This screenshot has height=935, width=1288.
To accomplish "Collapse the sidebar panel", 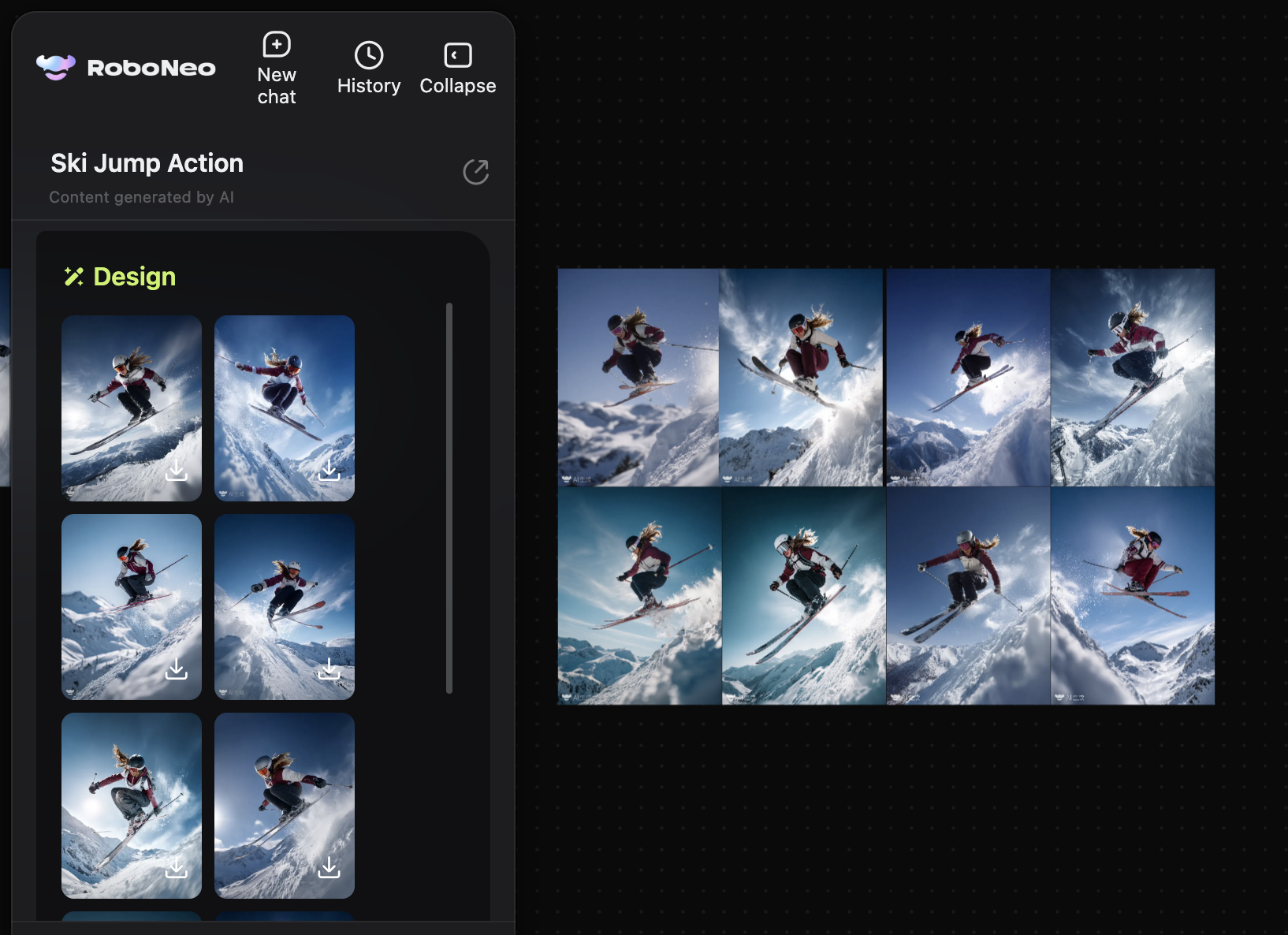I will (x=457, y=69).
